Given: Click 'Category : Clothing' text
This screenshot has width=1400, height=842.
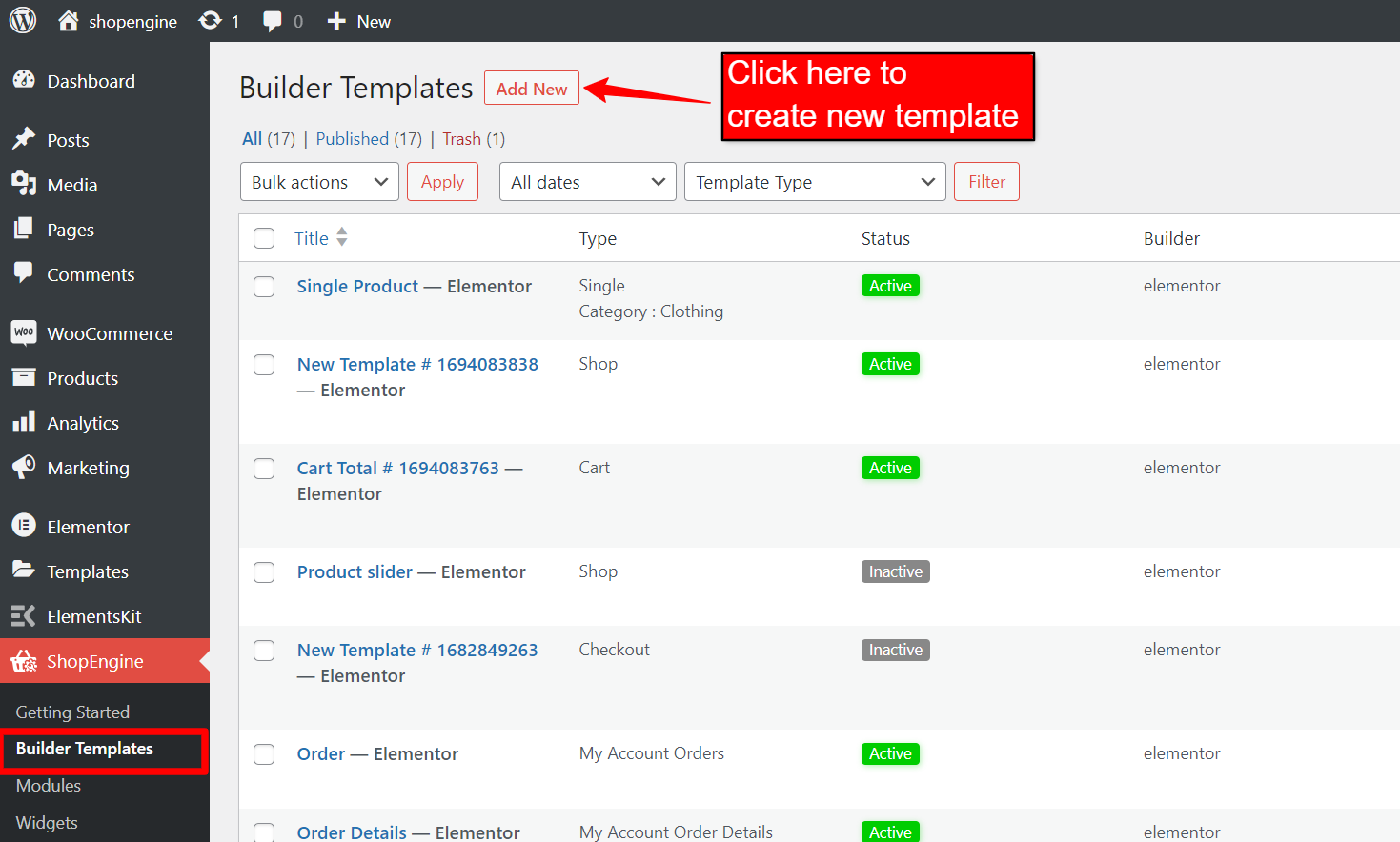Looking at the screenshot, I should [651, 311].
